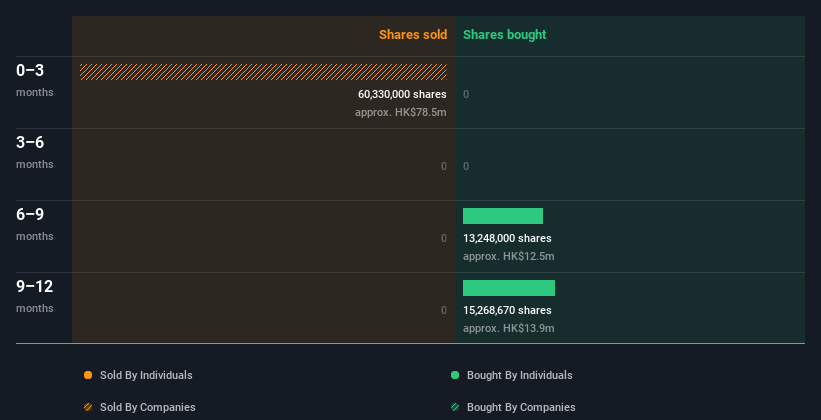Click the green bar for 9–12 months
The image size is (821, 420).
click(x=509, y=288)
